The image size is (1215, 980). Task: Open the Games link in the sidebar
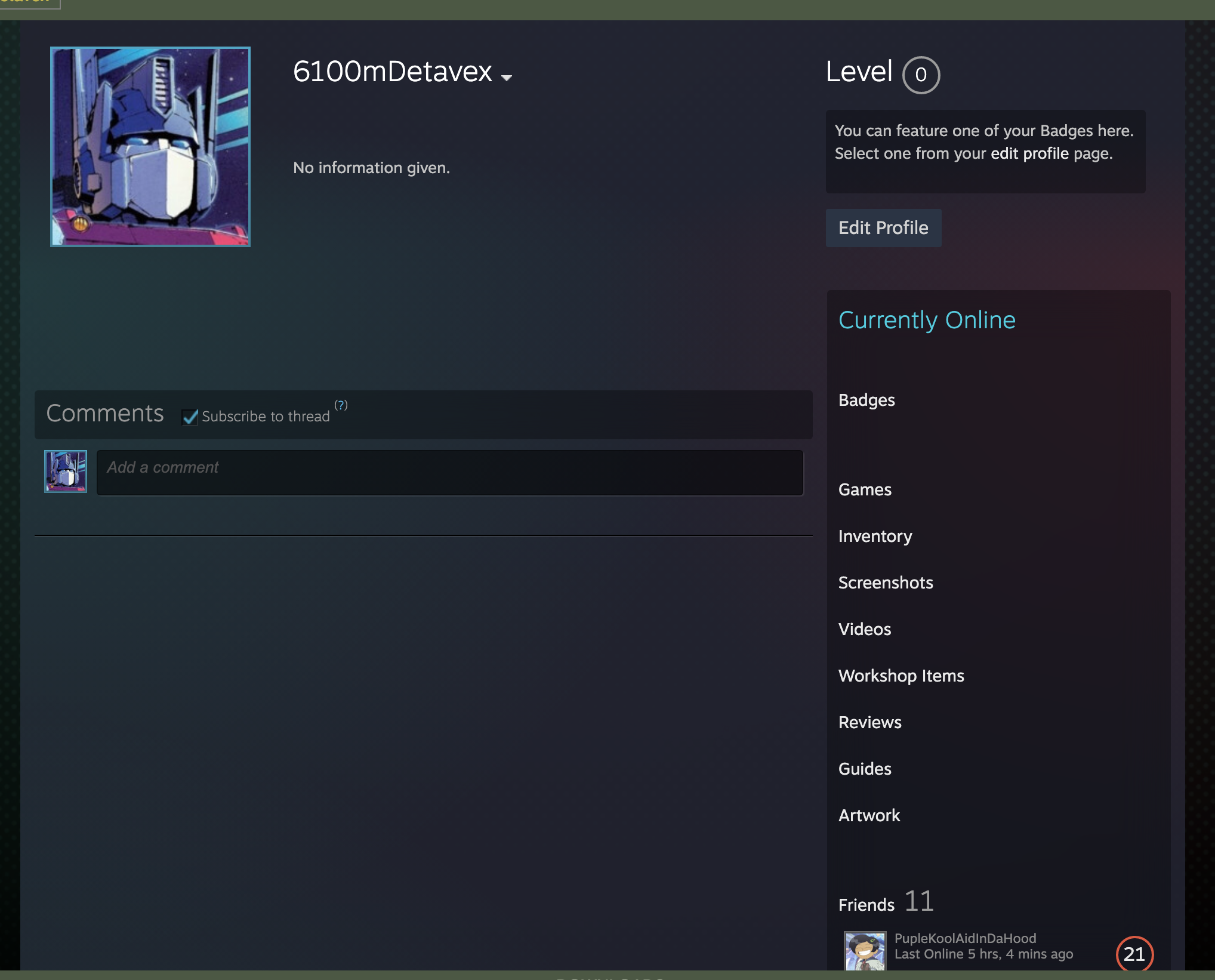[x=865, y=489]
